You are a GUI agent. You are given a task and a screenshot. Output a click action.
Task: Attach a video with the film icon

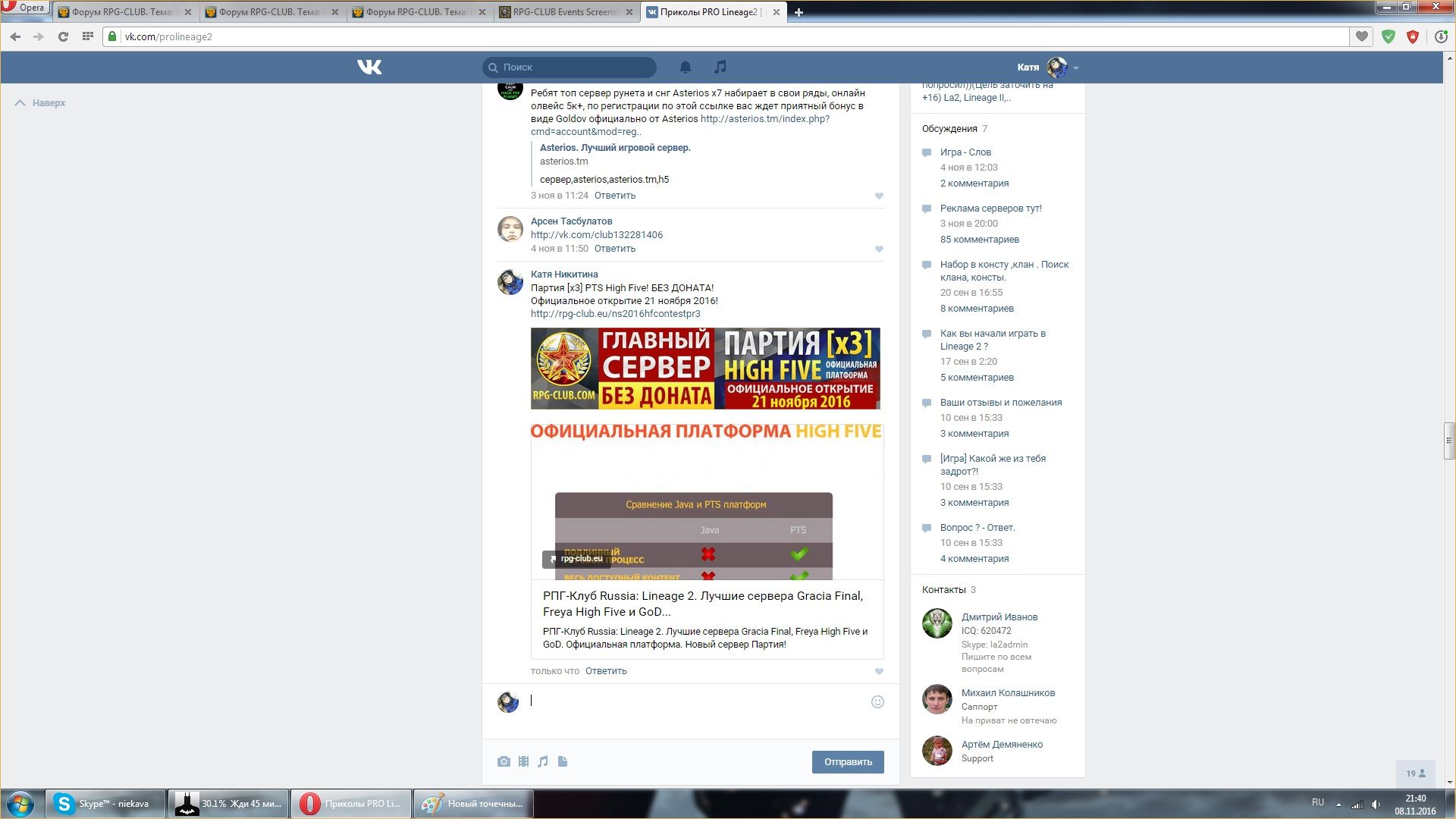(x=523, y=761)
